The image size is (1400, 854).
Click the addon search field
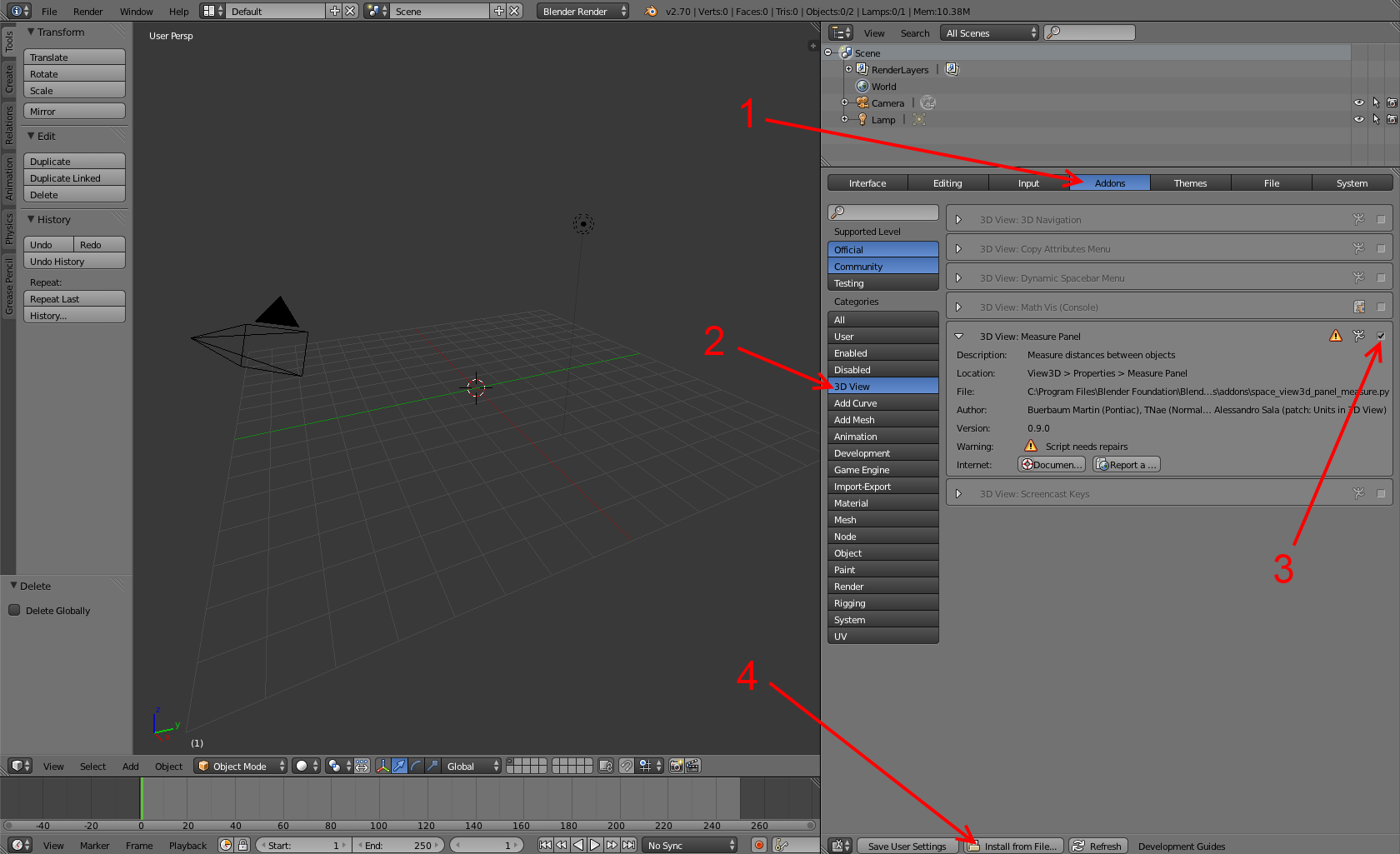point(883,212)
